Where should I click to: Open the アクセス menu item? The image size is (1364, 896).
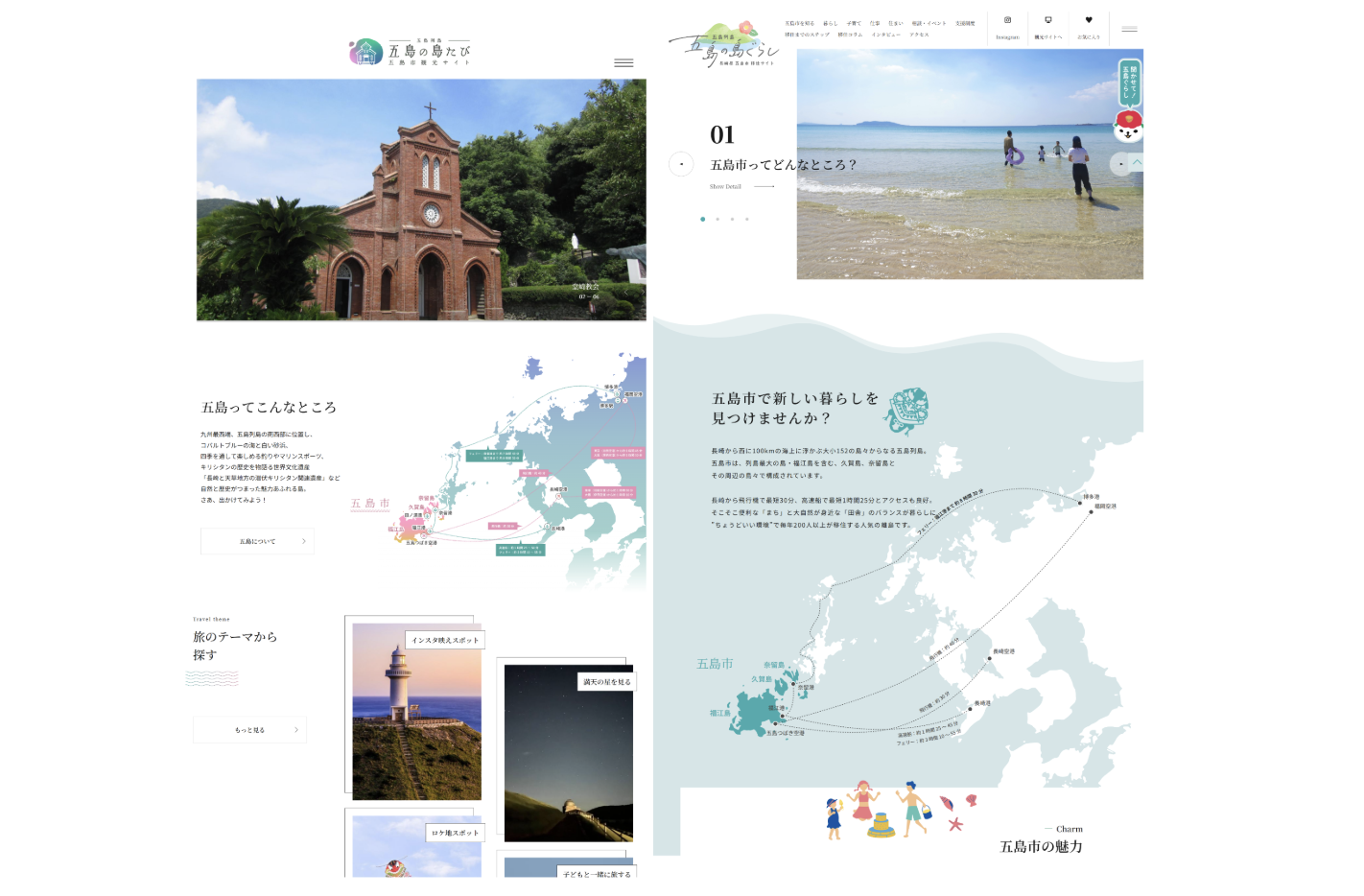pos(919,35)
